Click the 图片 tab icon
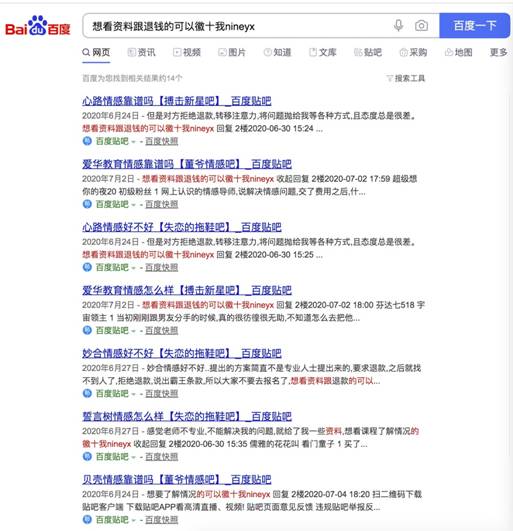 click(222, 52)
